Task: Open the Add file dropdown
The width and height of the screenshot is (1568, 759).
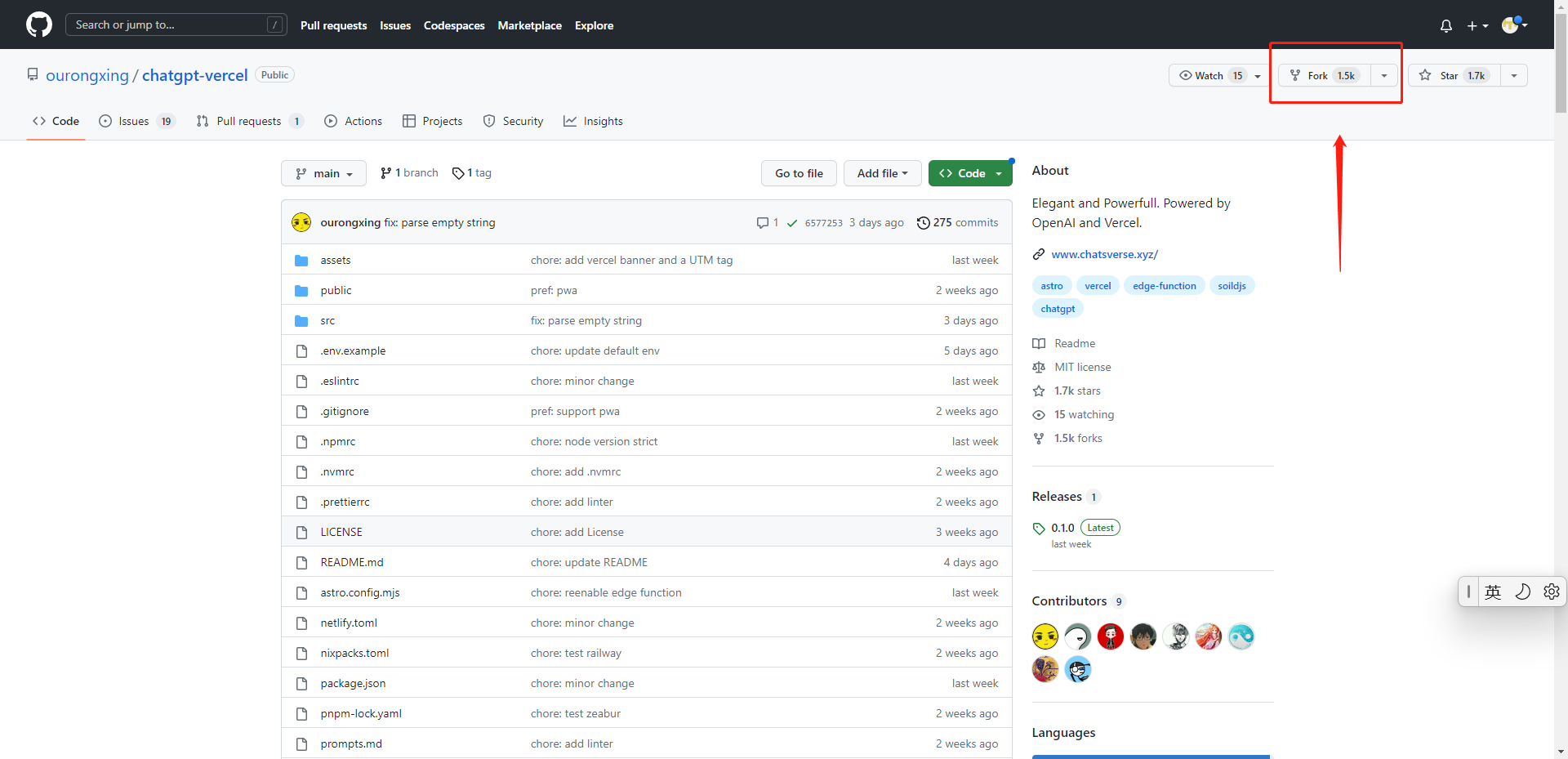Action: (x=882, y=173)
